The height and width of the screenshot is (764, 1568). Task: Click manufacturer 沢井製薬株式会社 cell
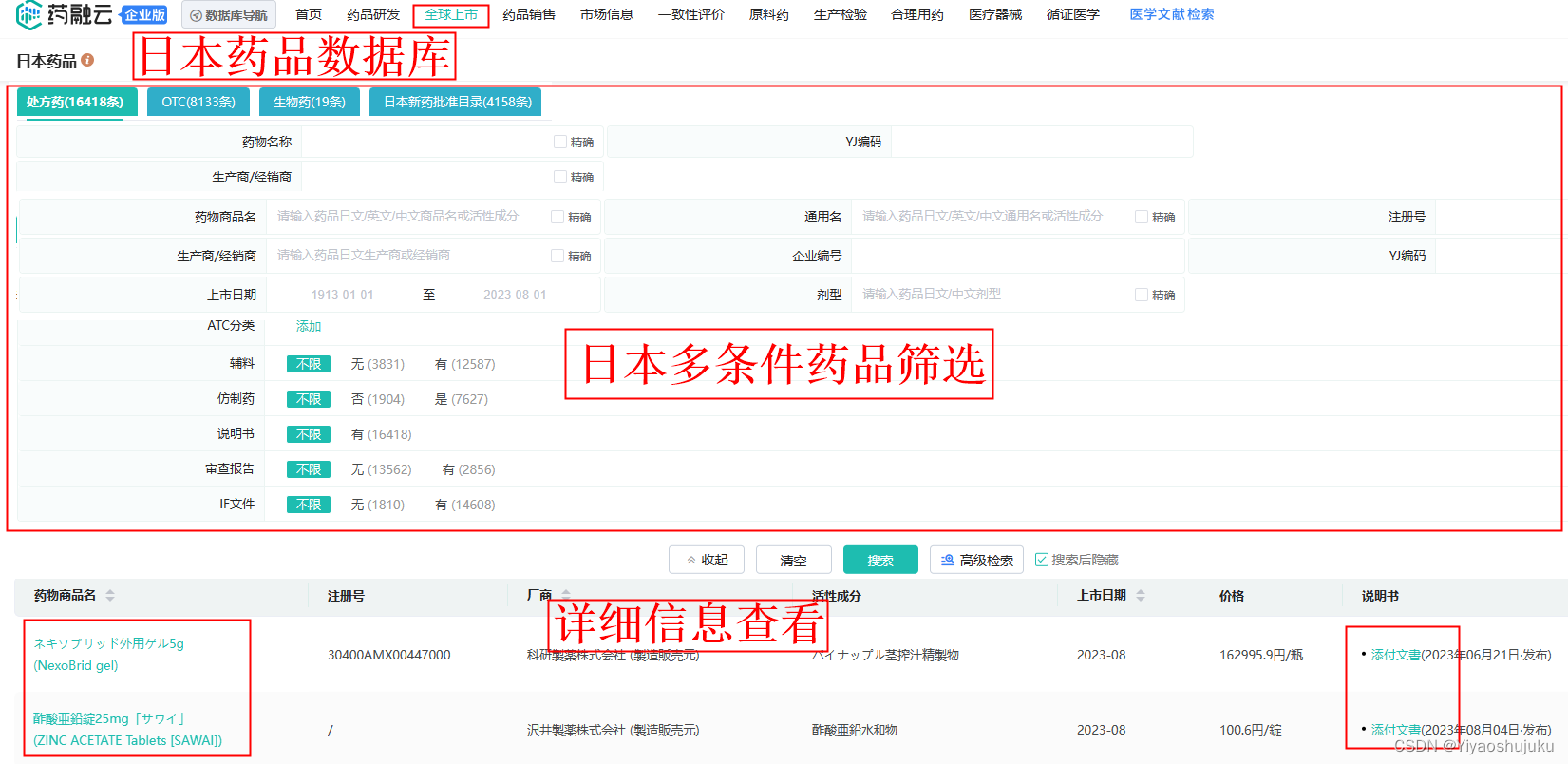point(614,730)
